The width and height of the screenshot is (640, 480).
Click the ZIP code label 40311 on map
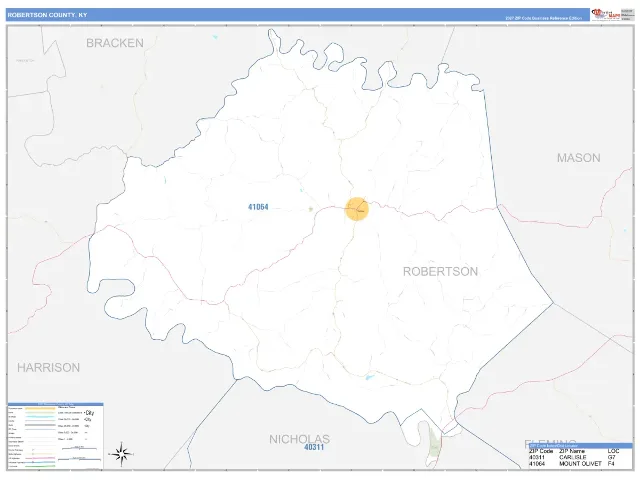pyautogui.click(x=314, y=447)
